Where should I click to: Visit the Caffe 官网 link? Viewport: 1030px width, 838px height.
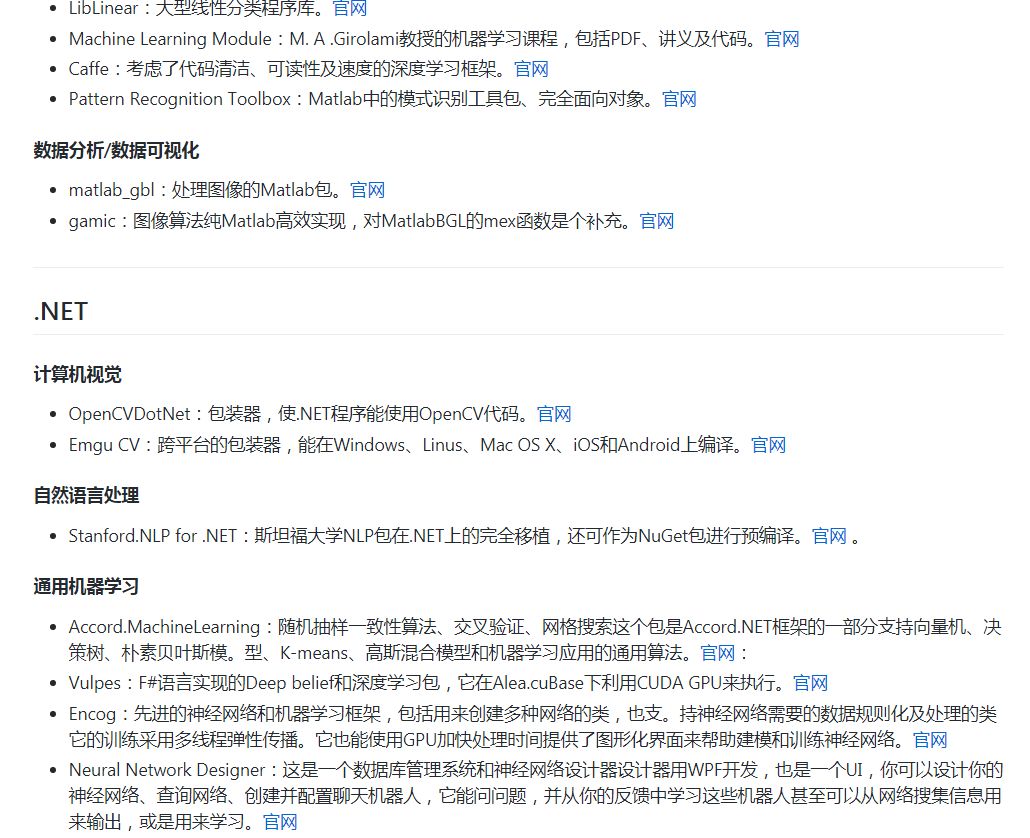pos(531,69)
